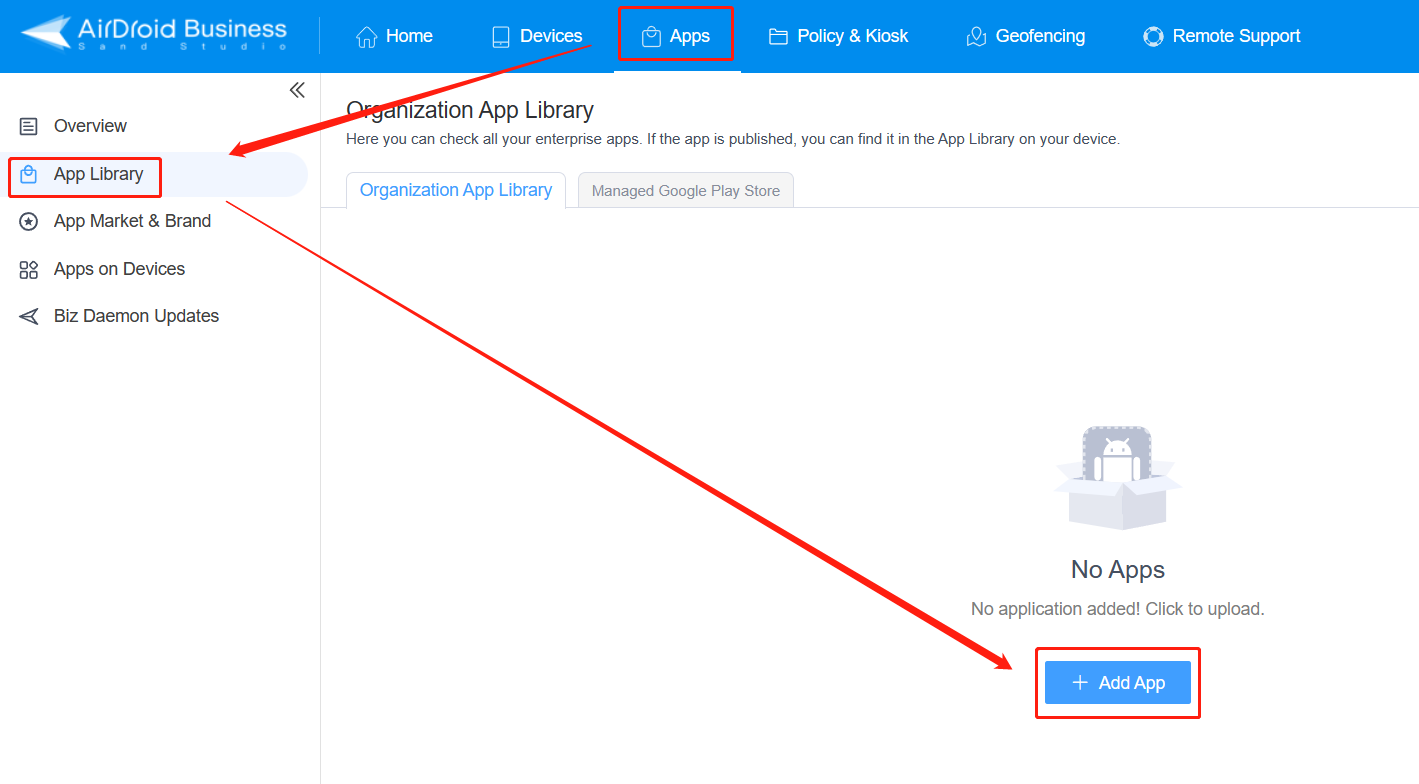Switch to the Organization App Library tab
Viewport: 1419px width, 784px height.
(x=455, y=190)
